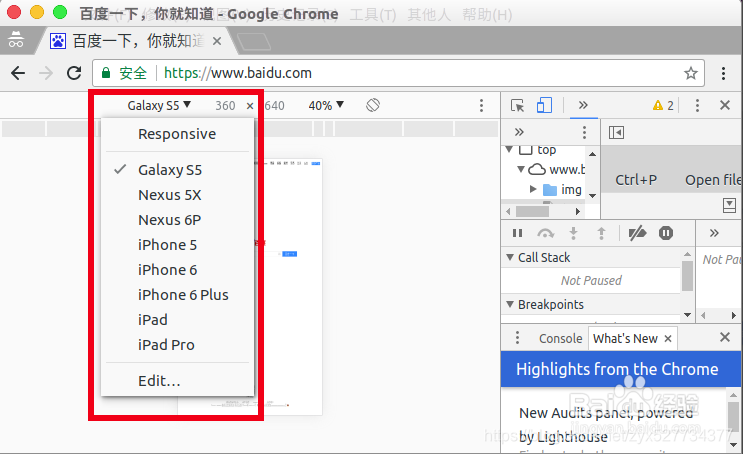Pause script execution
The image size is (743, 454).
click(x=517, y=233)
